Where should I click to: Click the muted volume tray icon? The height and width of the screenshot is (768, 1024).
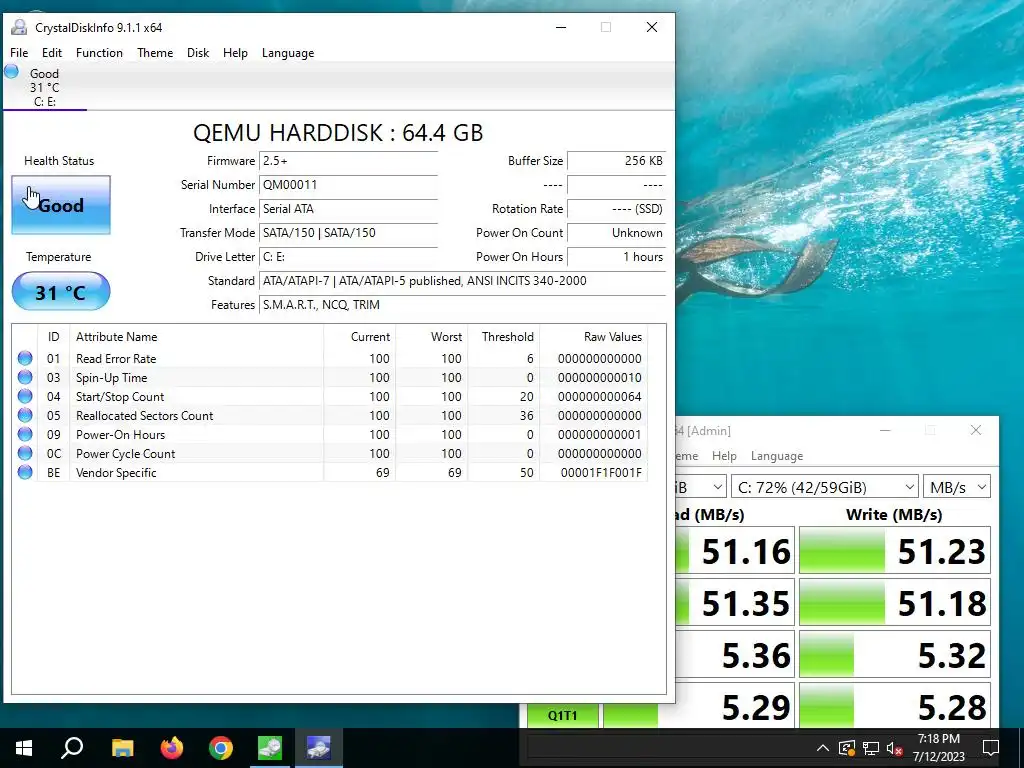pos(895,748)
